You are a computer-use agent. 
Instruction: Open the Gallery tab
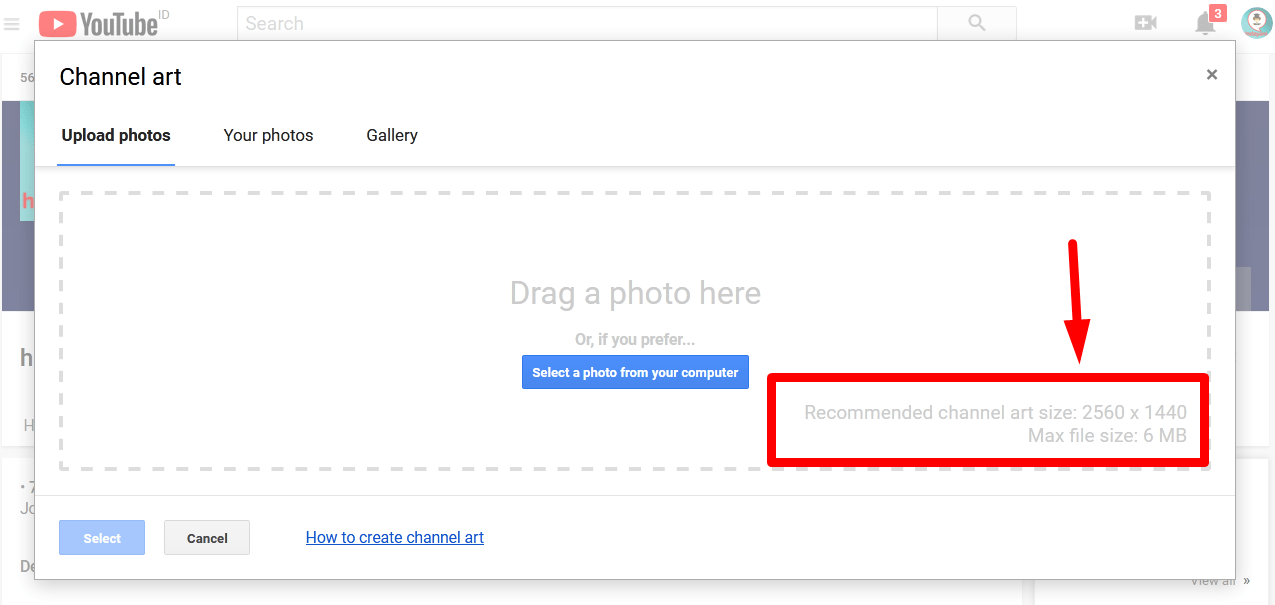[x=392, y=135]
